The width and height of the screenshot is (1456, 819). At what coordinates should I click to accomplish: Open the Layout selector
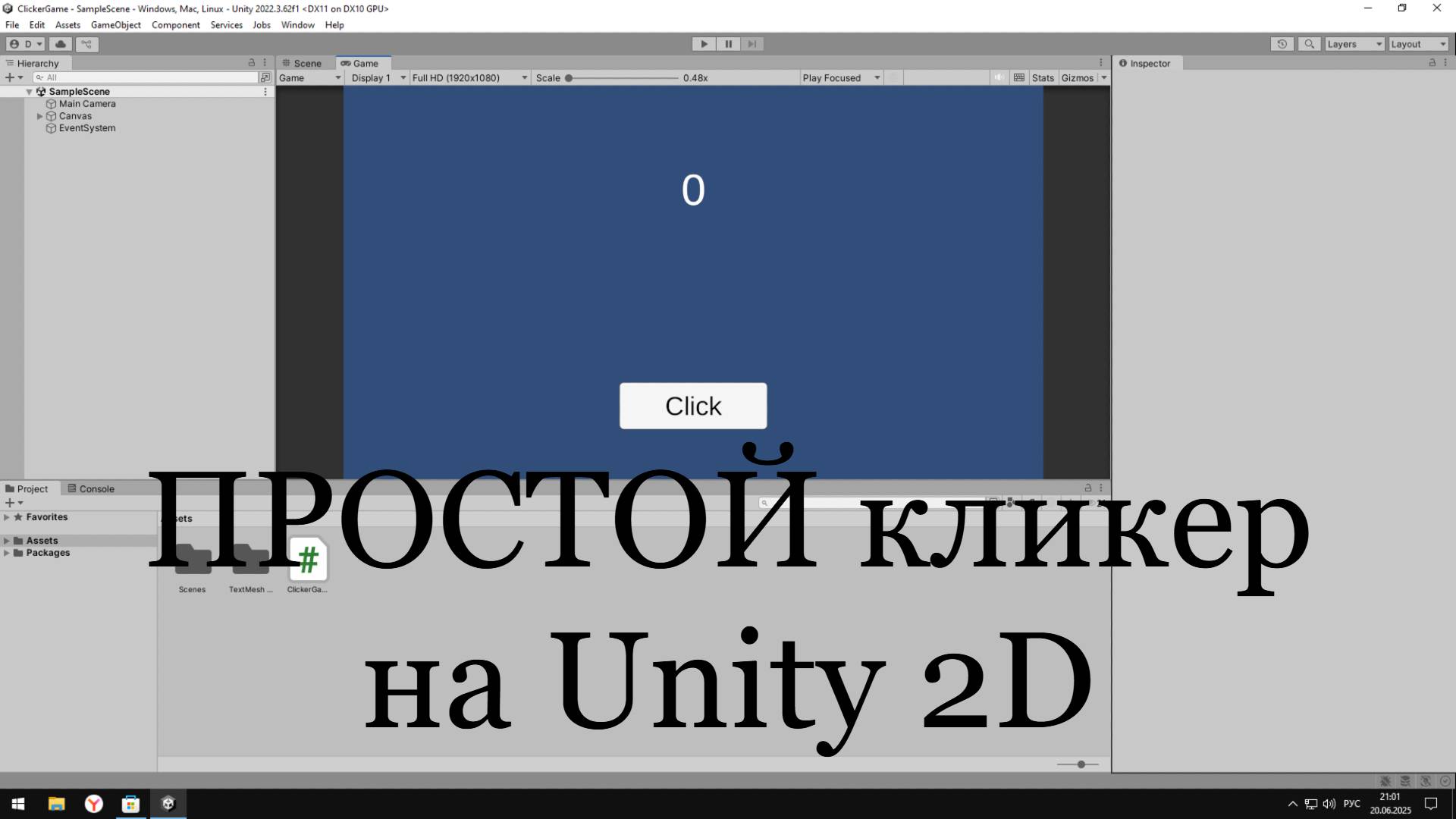[1417, 44]
